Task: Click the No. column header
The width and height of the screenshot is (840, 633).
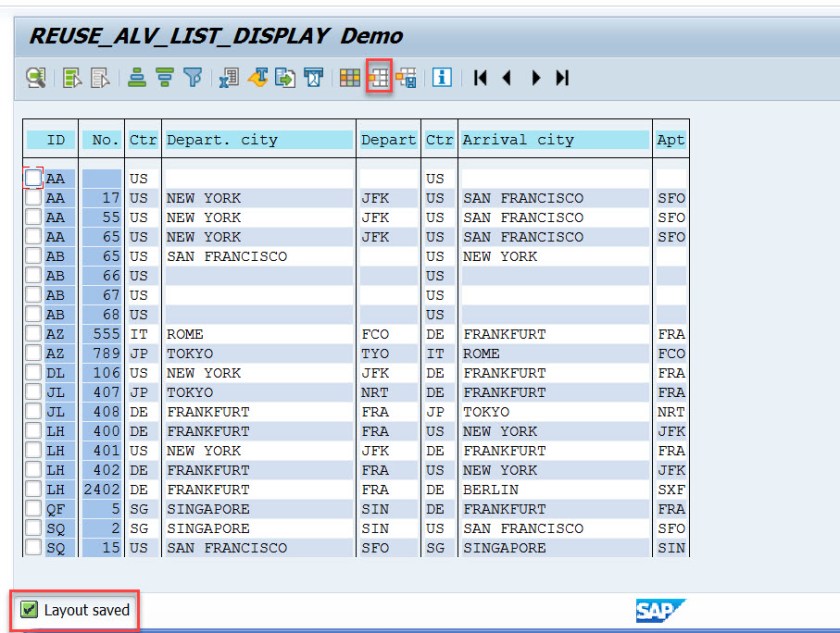Action: [x=102, y=140]
